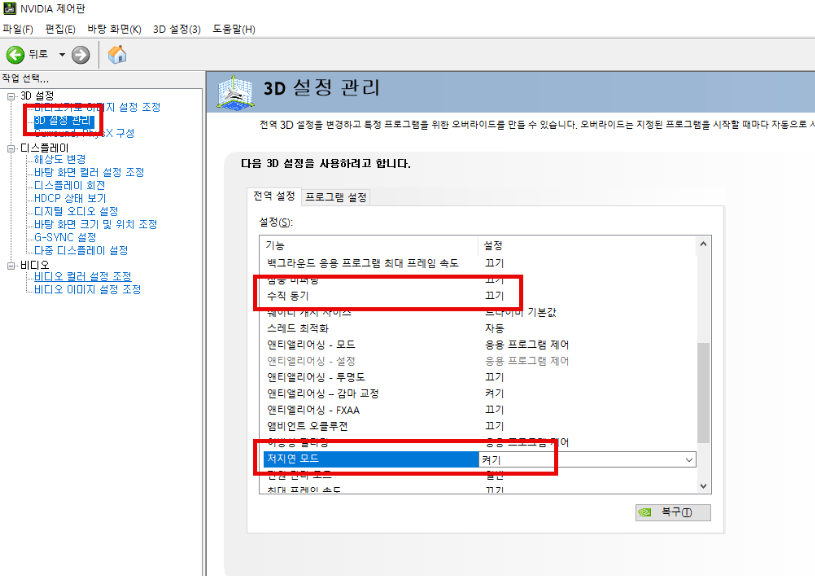Open 디스플레이 회전 page

(70, 185)
